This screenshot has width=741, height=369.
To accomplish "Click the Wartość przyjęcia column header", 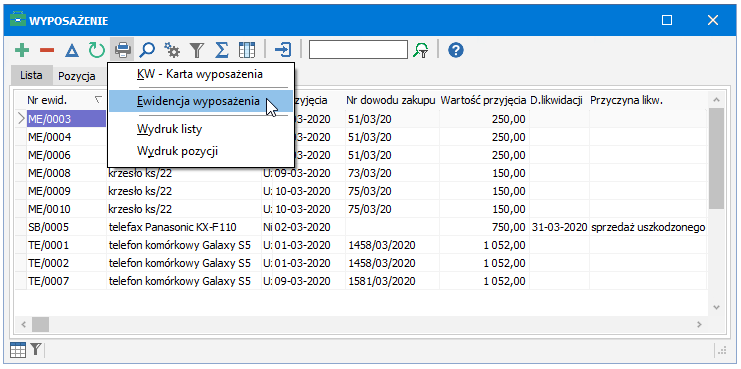I will coord(484,100).
